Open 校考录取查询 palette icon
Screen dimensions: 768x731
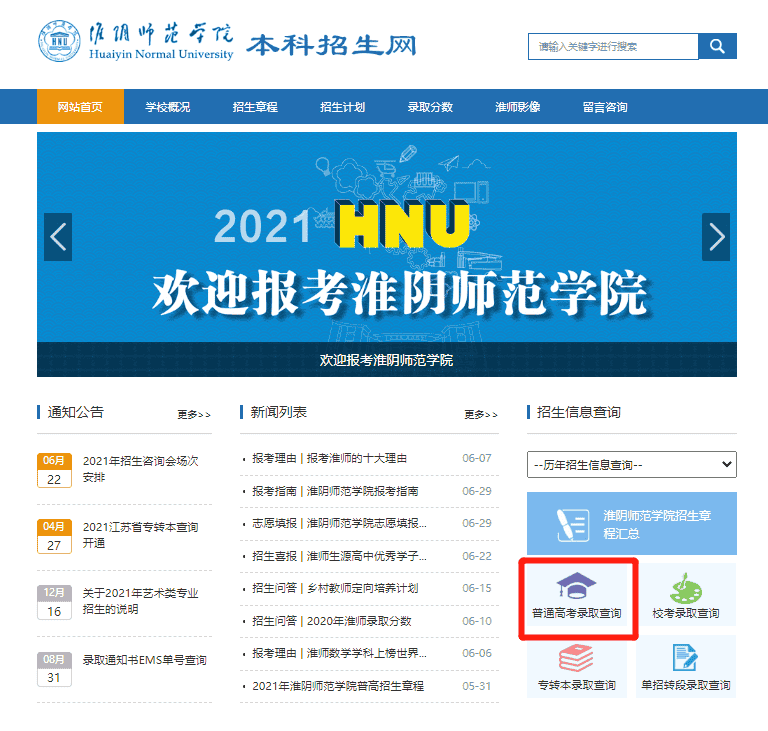click(x=686, y=588)
